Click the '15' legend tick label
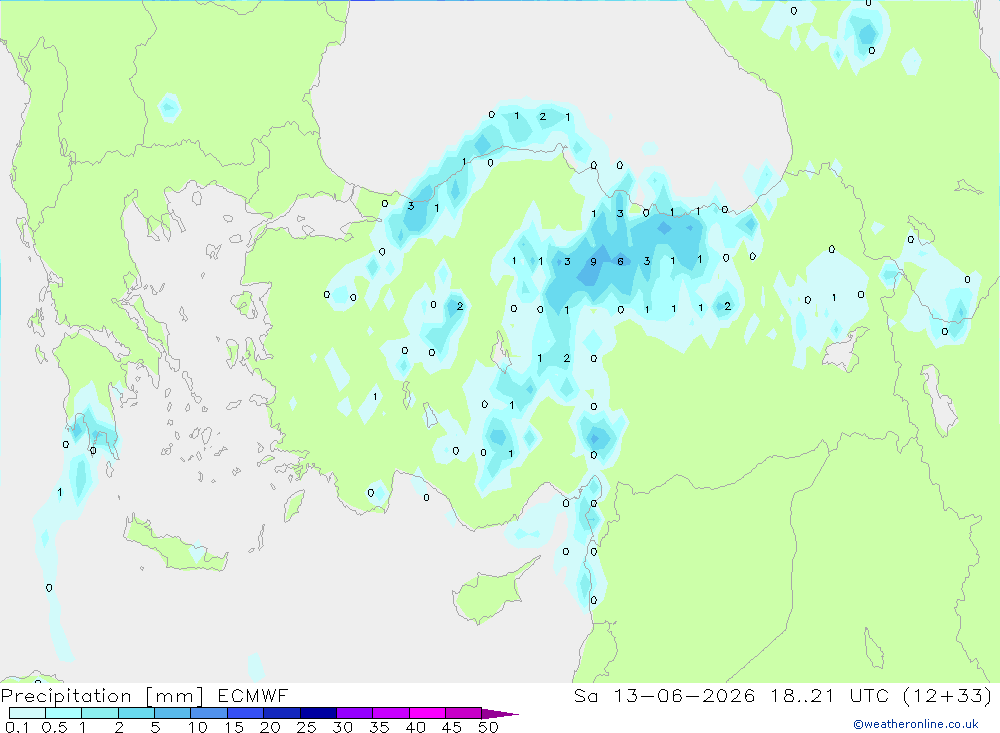Screen dimensions: 1000x733 click(x=234, y=727)
